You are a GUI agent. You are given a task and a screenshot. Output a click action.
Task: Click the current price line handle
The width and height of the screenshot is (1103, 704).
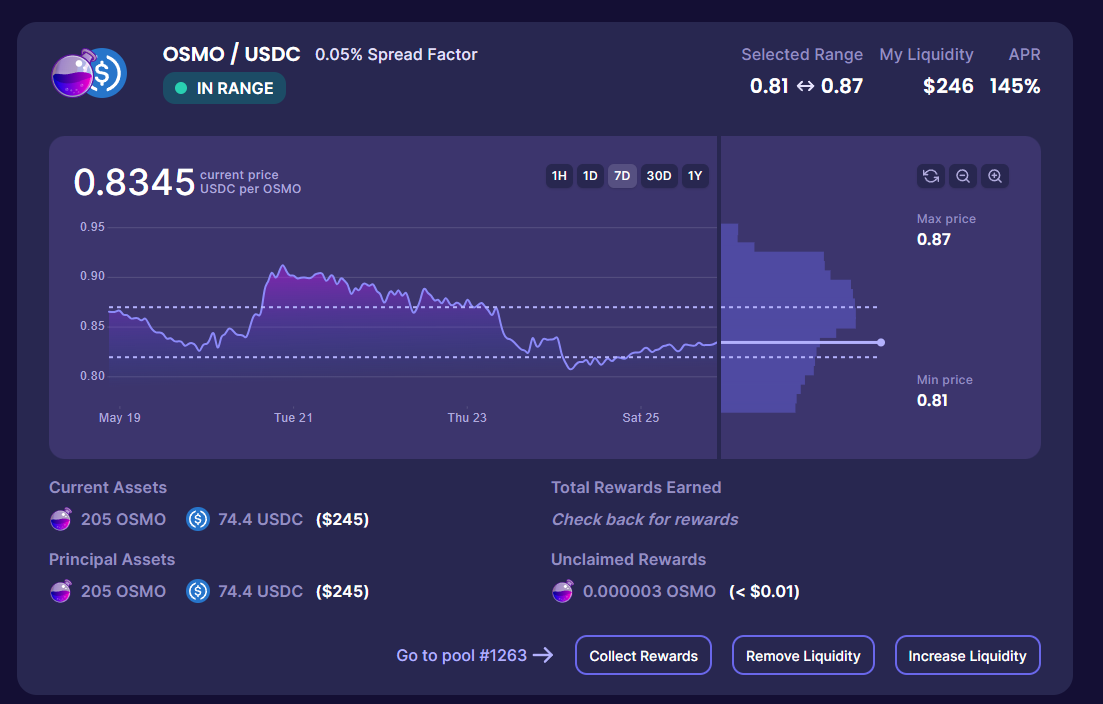click(880, 343)
